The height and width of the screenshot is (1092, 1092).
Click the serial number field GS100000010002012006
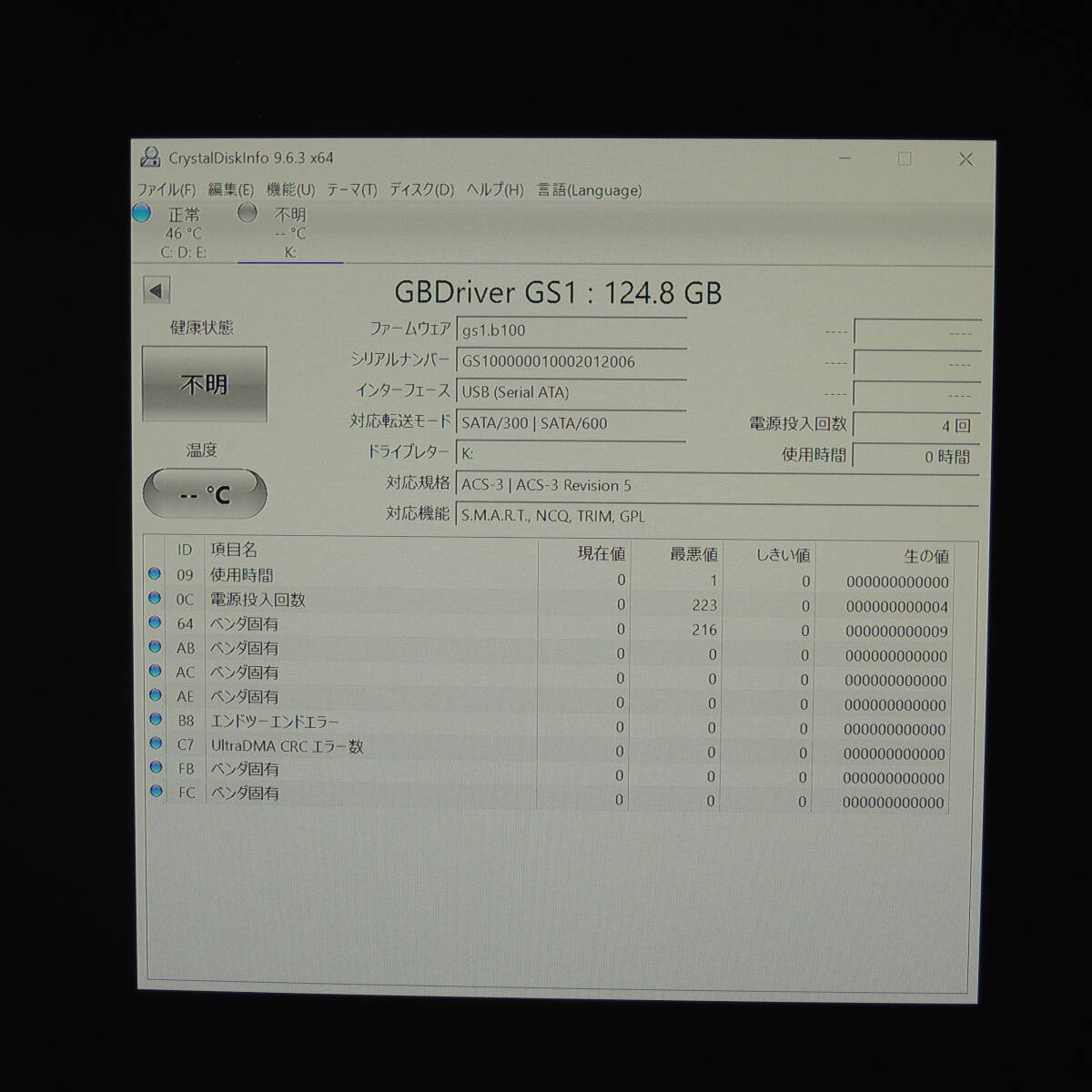pos(571,361)
